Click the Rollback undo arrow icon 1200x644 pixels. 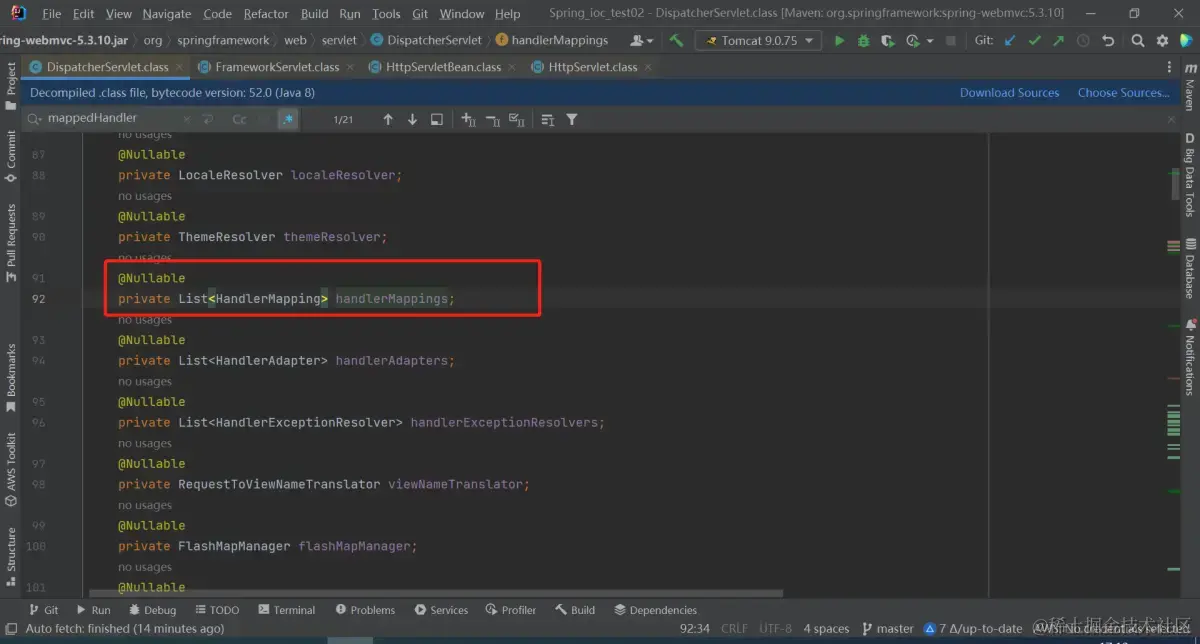point(1108,41)
